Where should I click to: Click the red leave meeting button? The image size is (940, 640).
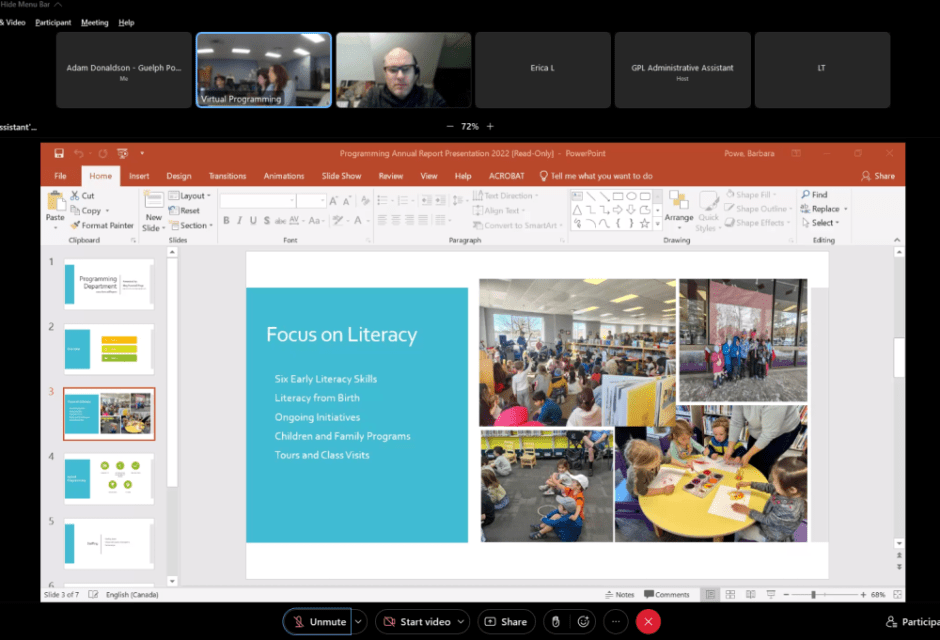(x=648, y=622)
